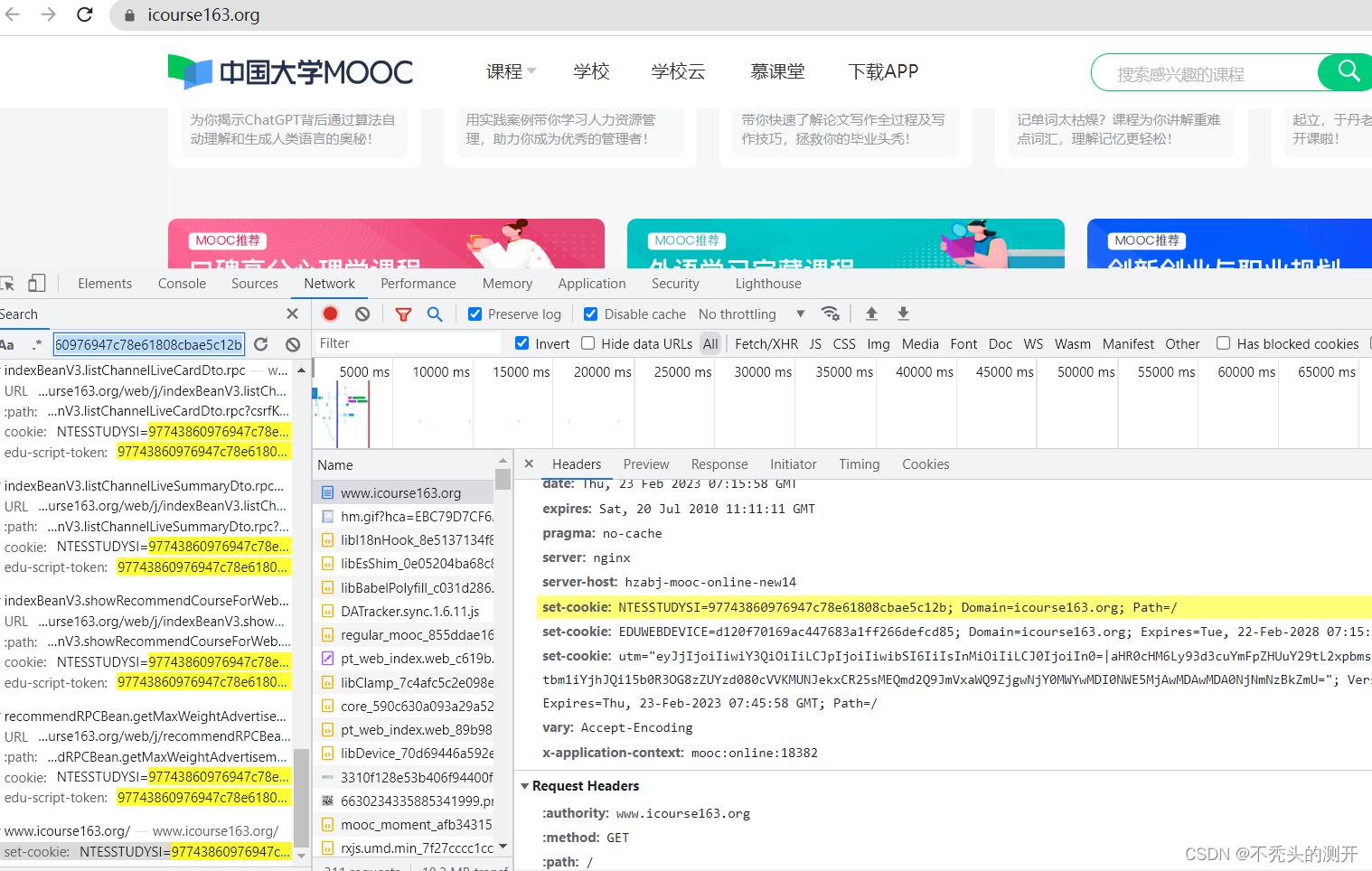Viewport: 1372px width, 871px height.
Task: Toggle the red filter funnel icon
Action: 403,314
